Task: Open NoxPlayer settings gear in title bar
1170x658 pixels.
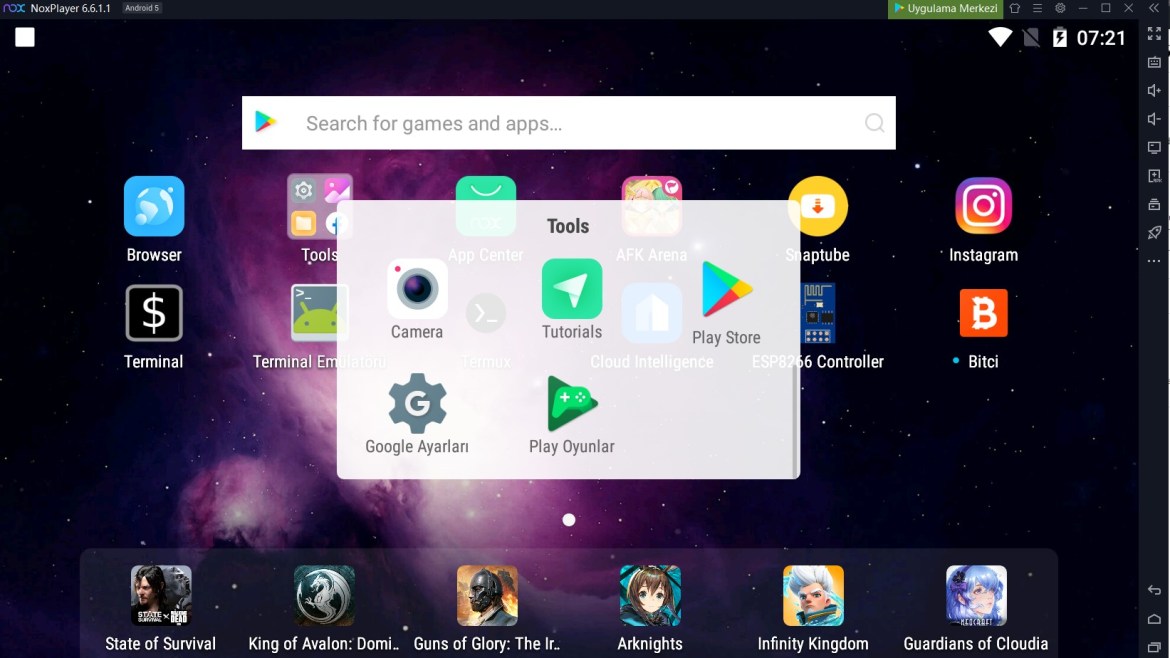Action: tap(1060, 9)
